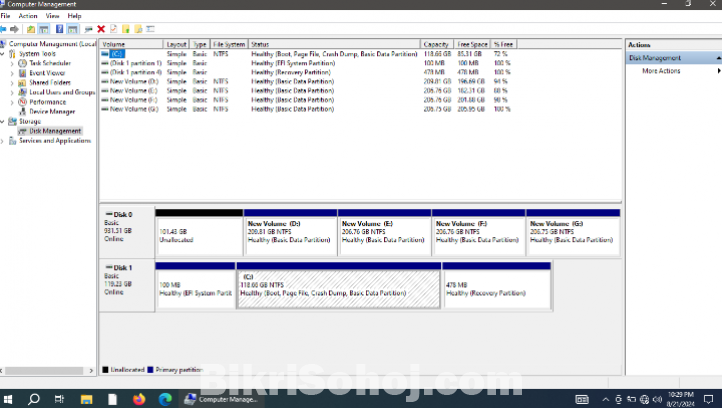Click the drive connection toolbar icon
Image resolution: width=722 pixels, height=408 pixels.
(88, 29)
